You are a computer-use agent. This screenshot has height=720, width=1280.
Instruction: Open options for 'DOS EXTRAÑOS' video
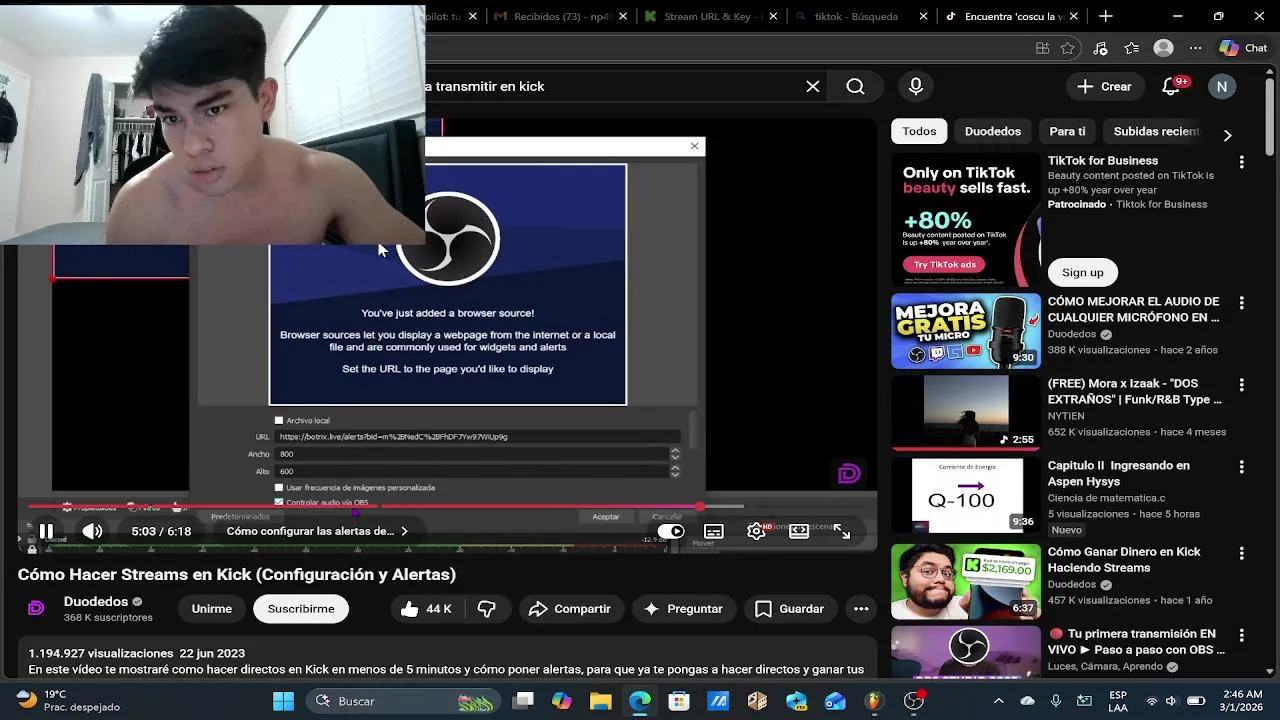(1242, 385)
